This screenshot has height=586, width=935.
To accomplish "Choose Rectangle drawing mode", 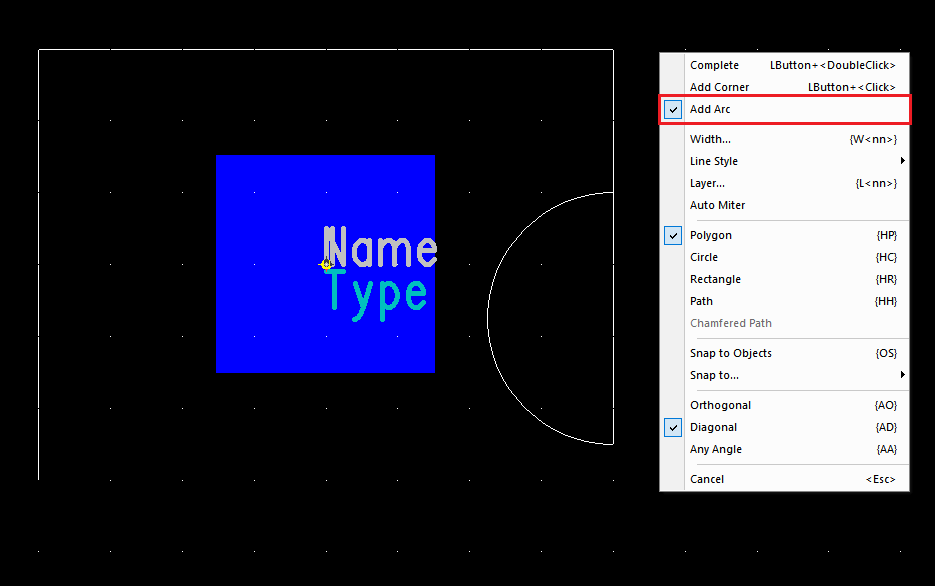I will 715,279.
